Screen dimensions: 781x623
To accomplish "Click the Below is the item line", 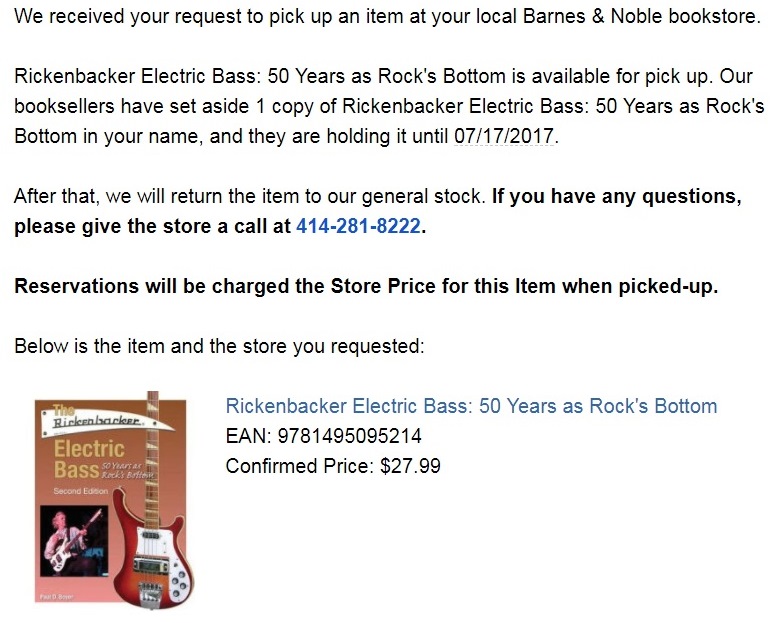I will coord(219,346).
